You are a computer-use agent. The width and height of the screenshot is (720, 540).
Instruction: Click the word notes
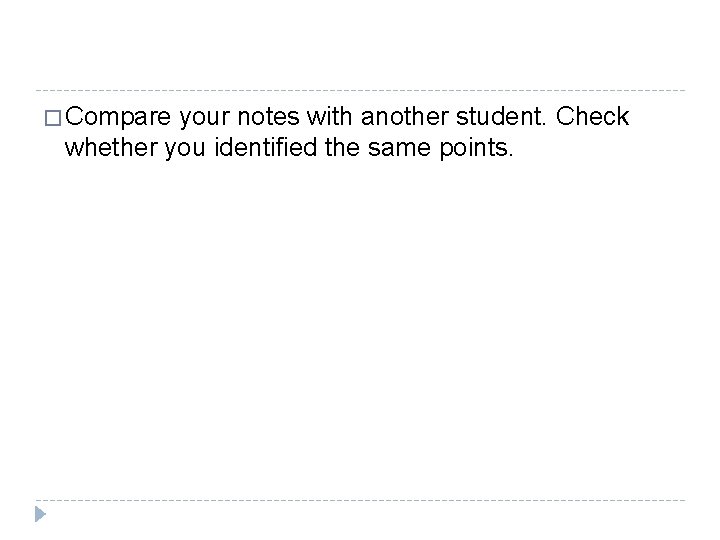(x=268, y=117)
